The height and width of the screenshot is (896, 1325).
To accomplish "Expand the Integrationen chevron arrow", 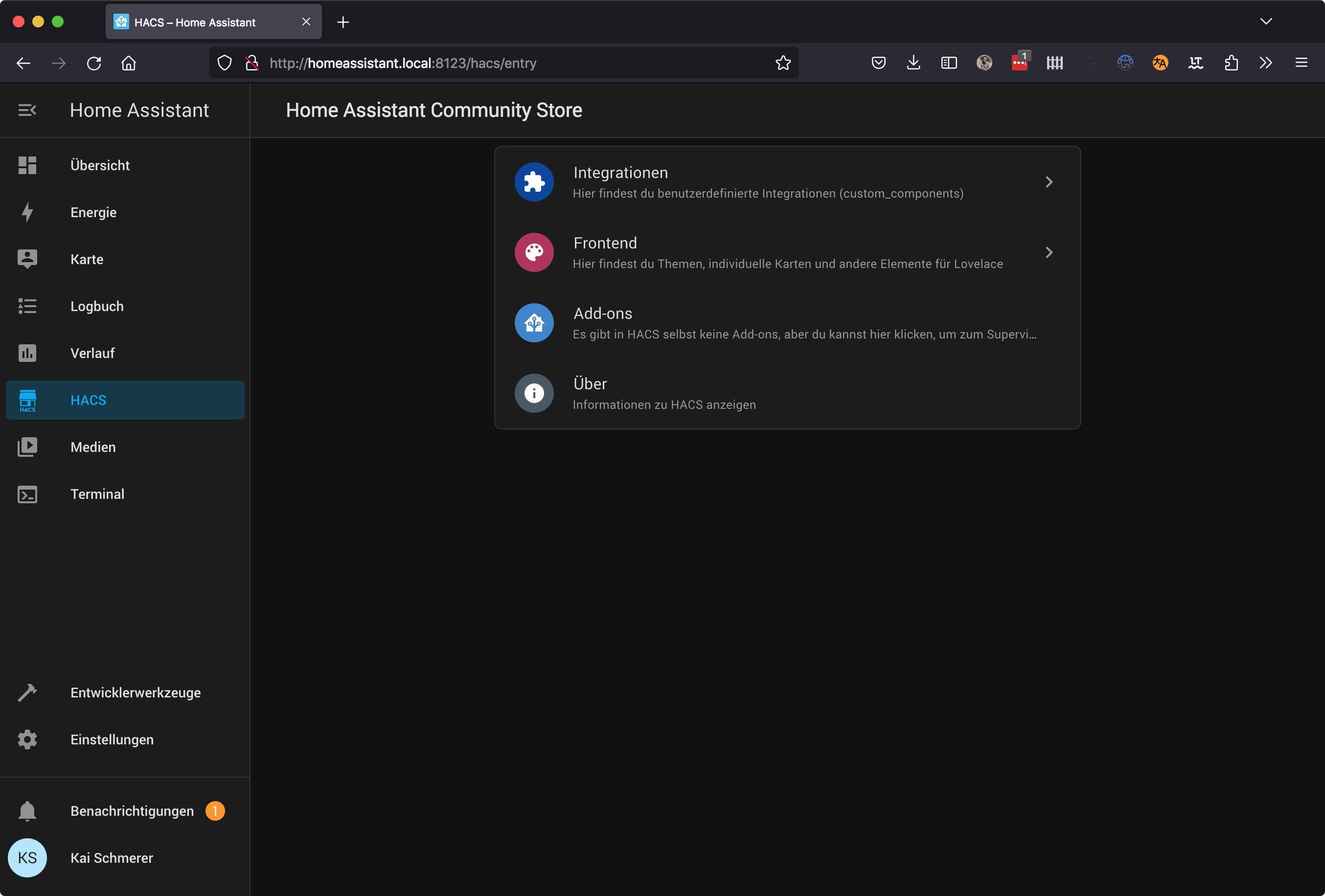I will pyautogui.click(x=1049, y=182).
